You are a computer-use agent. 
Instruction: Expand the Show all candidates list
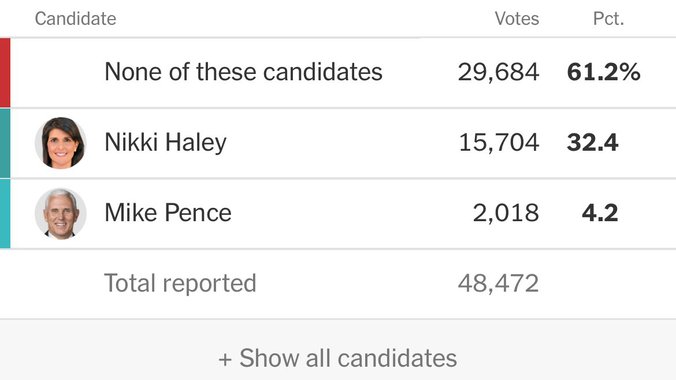click(338, 358)
